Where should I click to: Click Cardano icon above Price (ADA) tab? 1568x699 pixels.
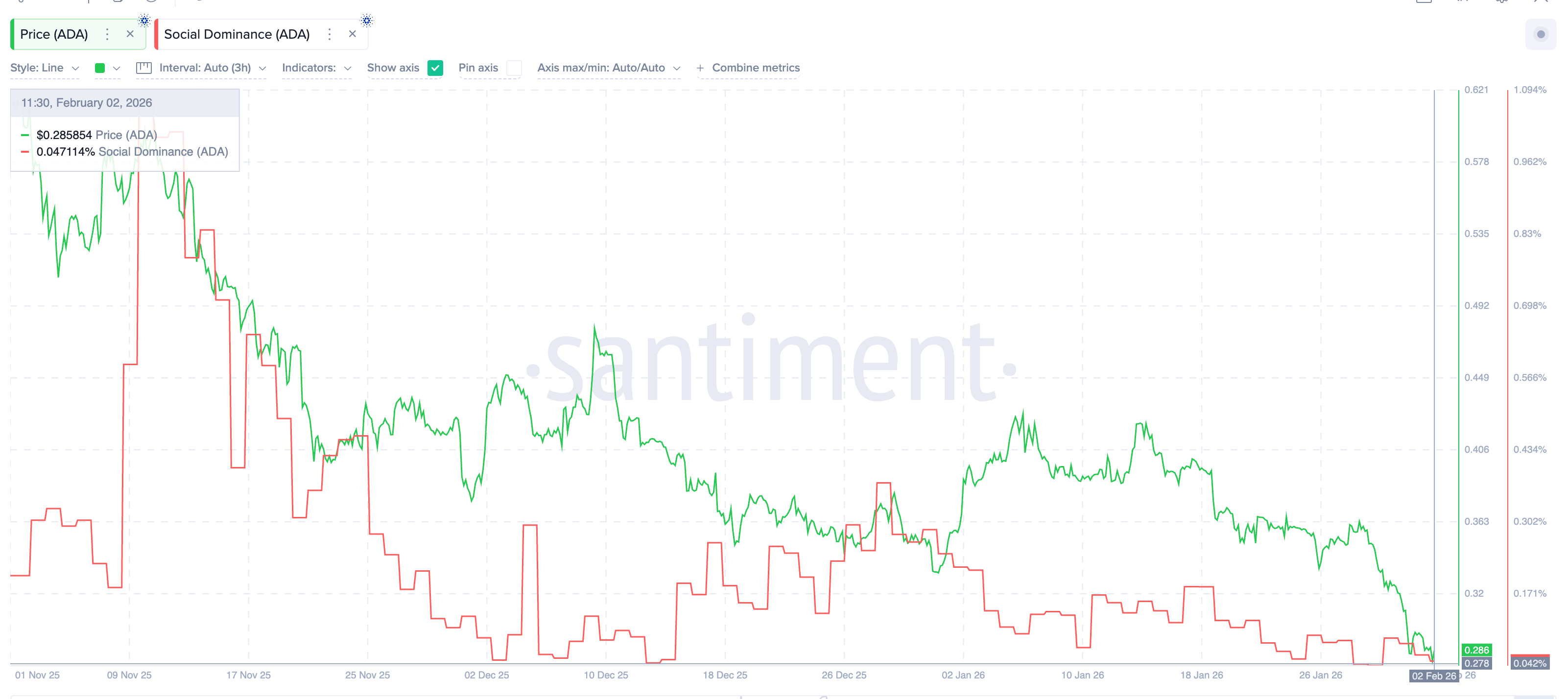coord(144,21)
